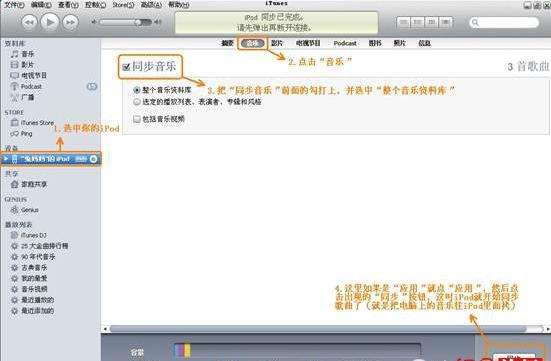Enable 包括音乐视频 checkbox
551x361 pixels.
point(137,119)
